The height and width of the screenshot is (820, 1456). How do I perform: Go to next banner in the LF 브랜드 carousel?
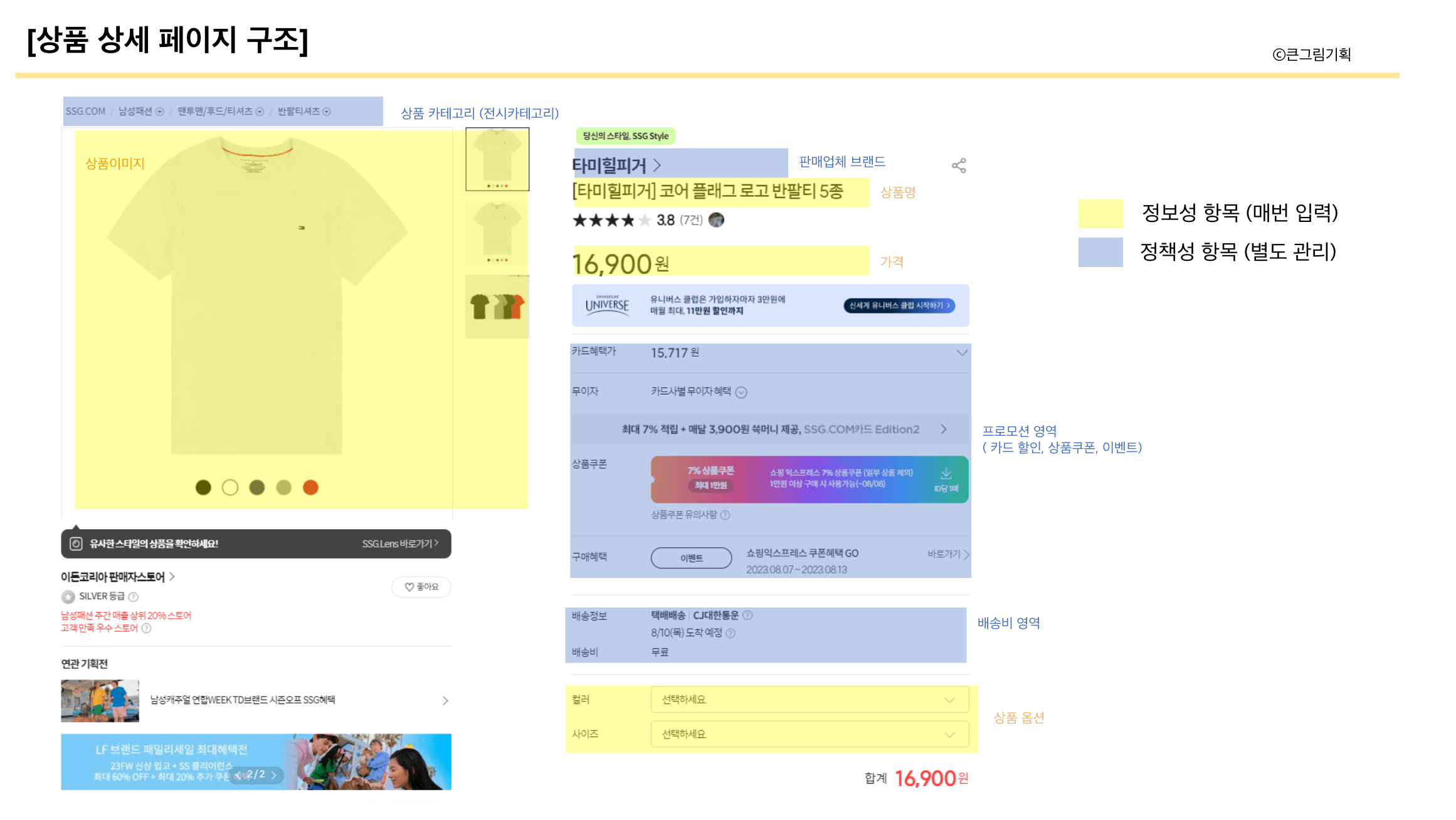[x=274, y=775]
